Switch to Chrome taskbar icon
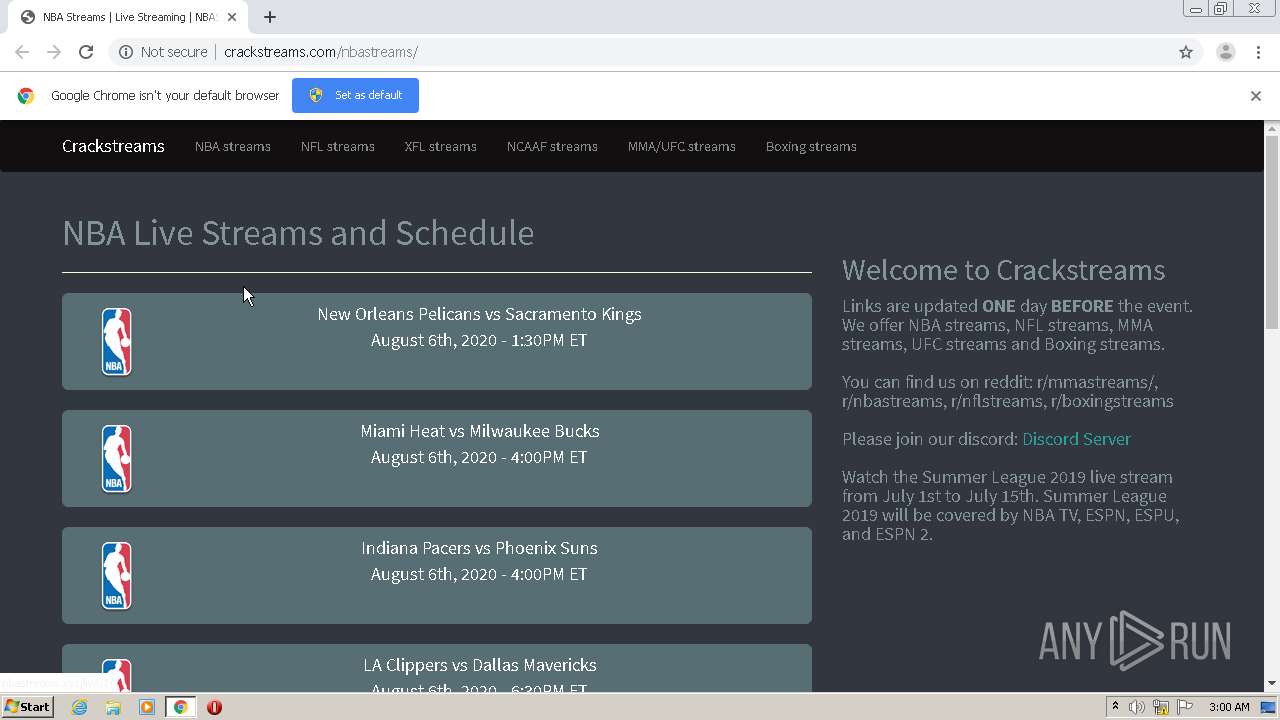Image resolution: width=1280 pixels, height=720 pixels. 181,707
